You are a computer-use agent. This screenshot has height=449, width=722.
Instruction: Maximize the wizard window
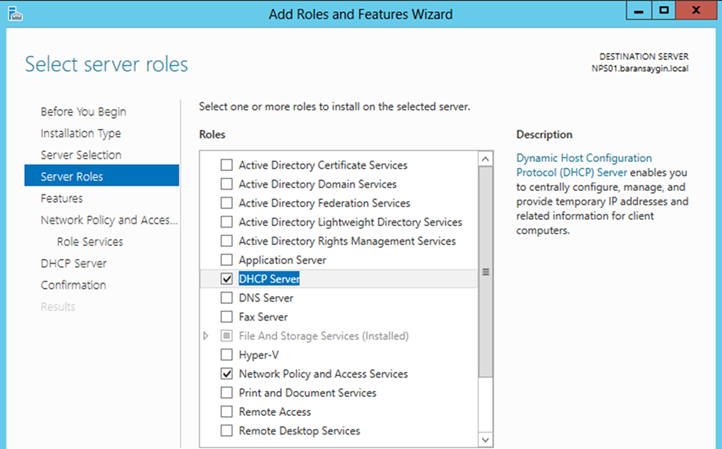click(664, 11)
